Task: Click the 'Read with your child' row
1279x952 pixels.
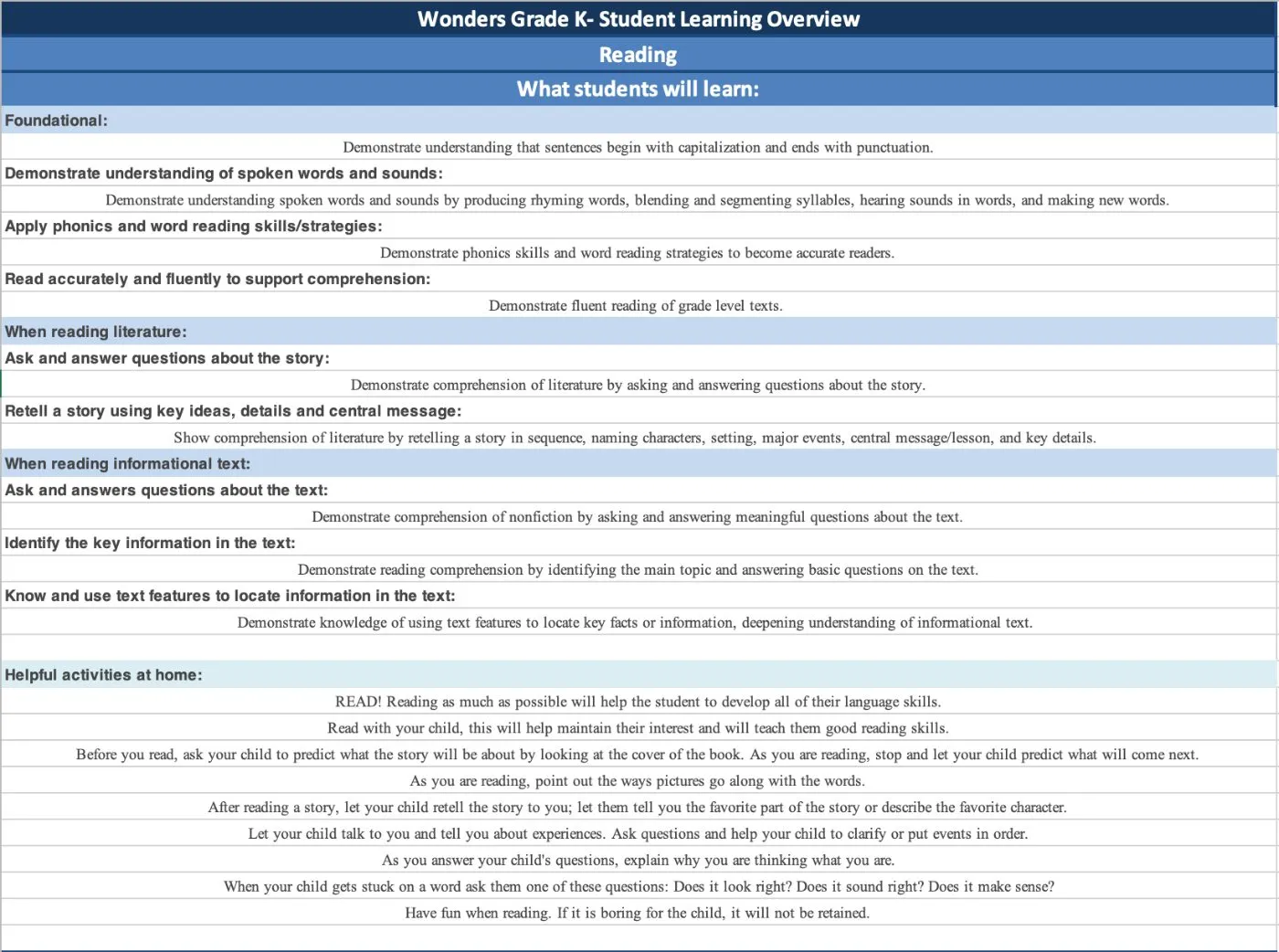Action: click(639, 728)
